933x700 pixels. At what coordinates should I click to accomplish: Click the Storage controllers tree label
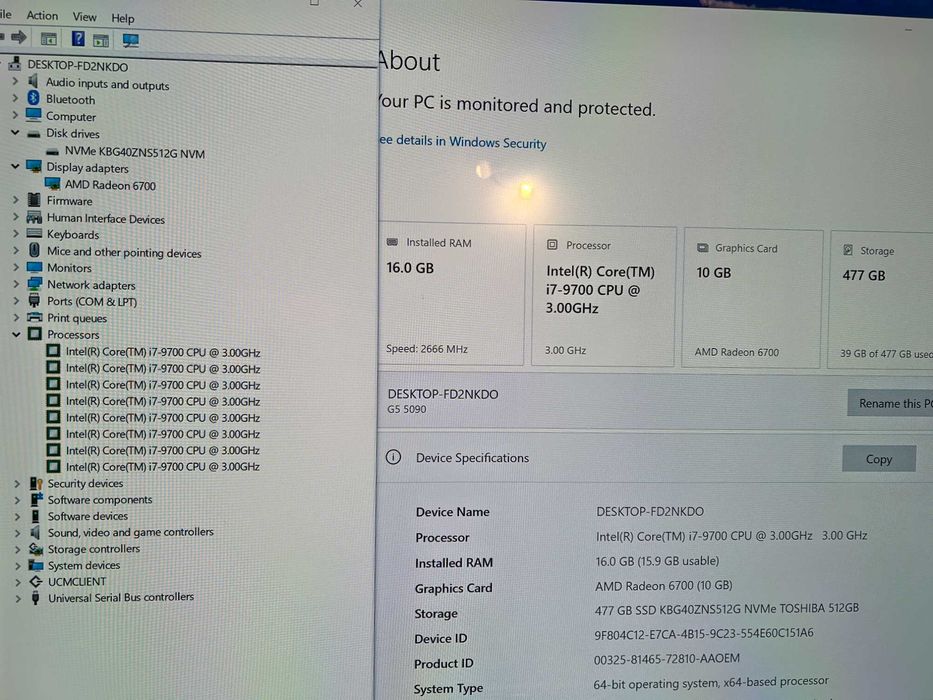94,549
